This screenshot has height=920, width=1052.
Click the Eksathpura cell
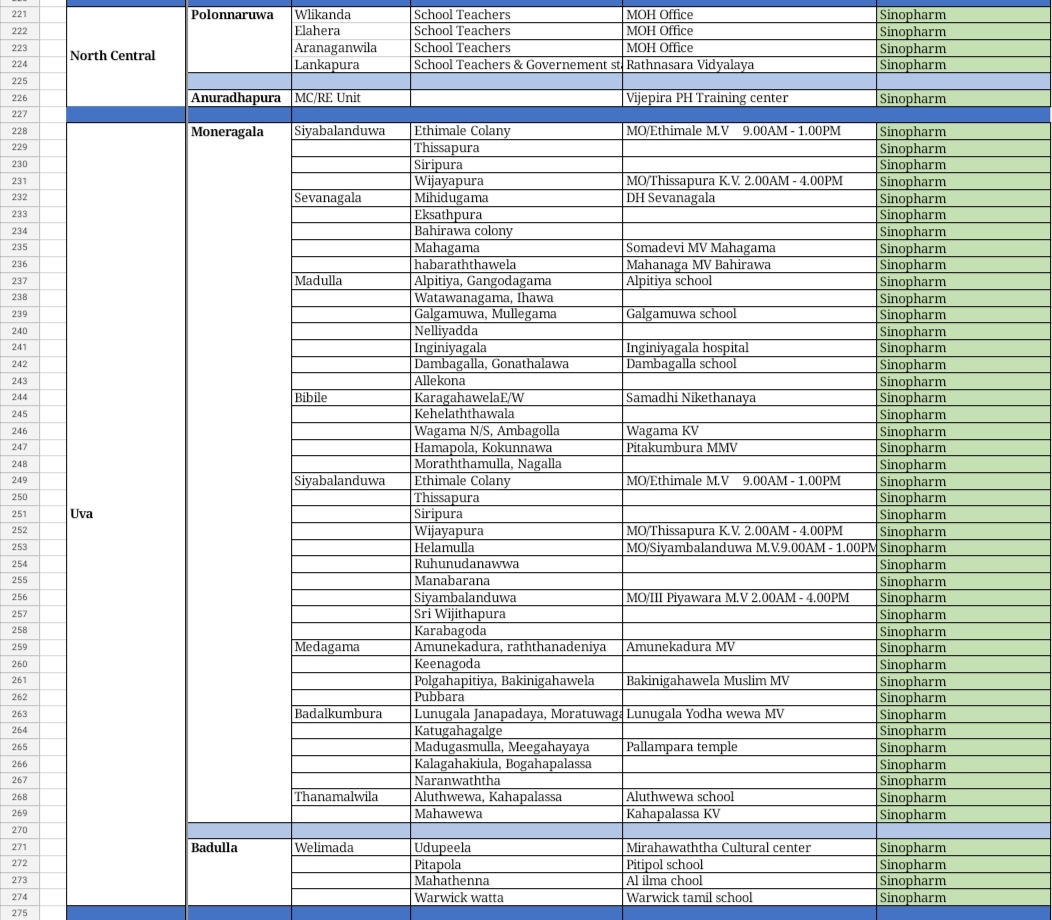pyautogui.click(x=517, y=215)
